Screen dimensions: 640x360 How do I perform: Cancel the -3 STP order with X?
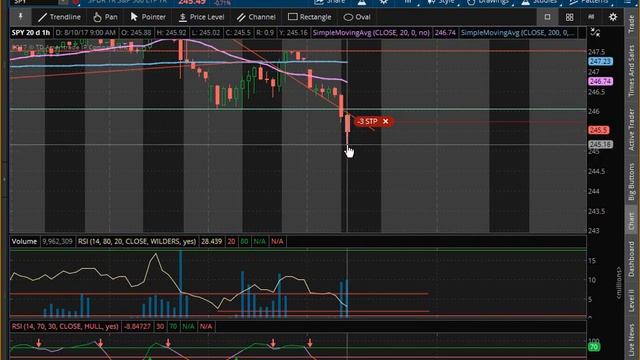tap(385, 121)
